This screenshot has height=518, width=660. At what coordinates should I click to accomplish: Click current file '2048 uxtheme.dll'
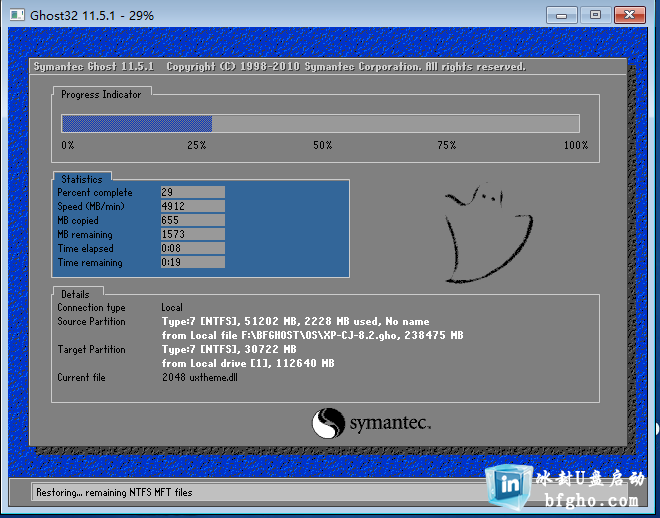200,377
